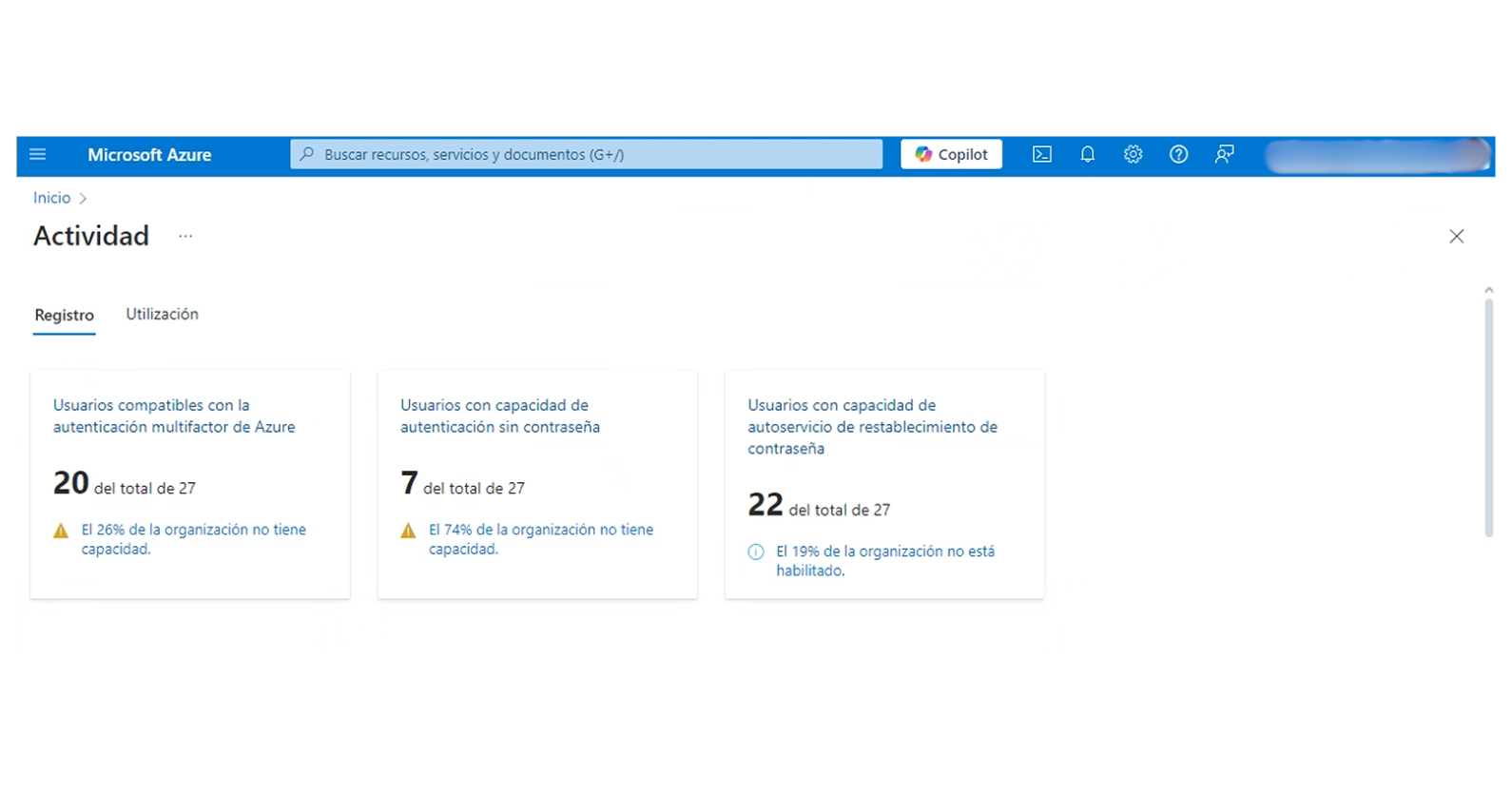Open the feedback icon in header
The height and width of the screenshot is (794, 1512).
pyautogui.click(x=1224, y=154)
